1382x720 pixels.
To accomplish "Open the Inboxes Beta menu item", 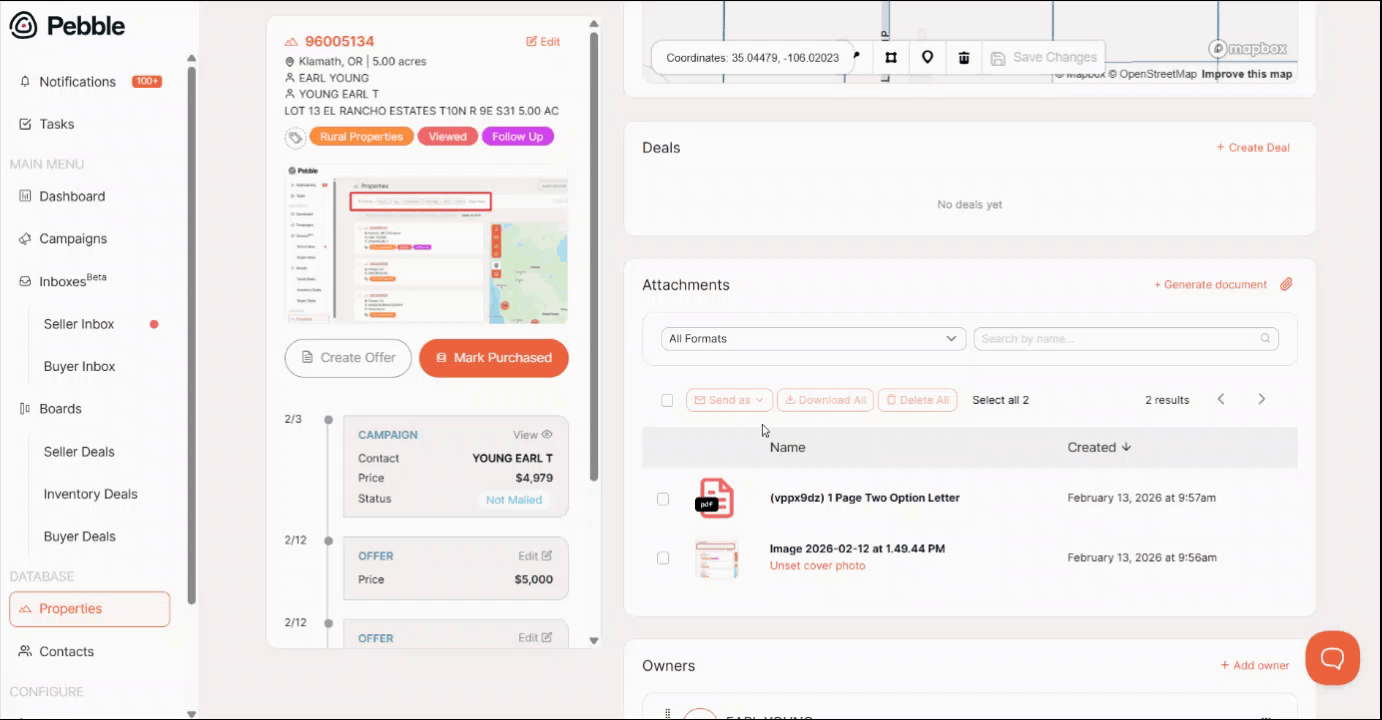I will (x=73, y=281).
